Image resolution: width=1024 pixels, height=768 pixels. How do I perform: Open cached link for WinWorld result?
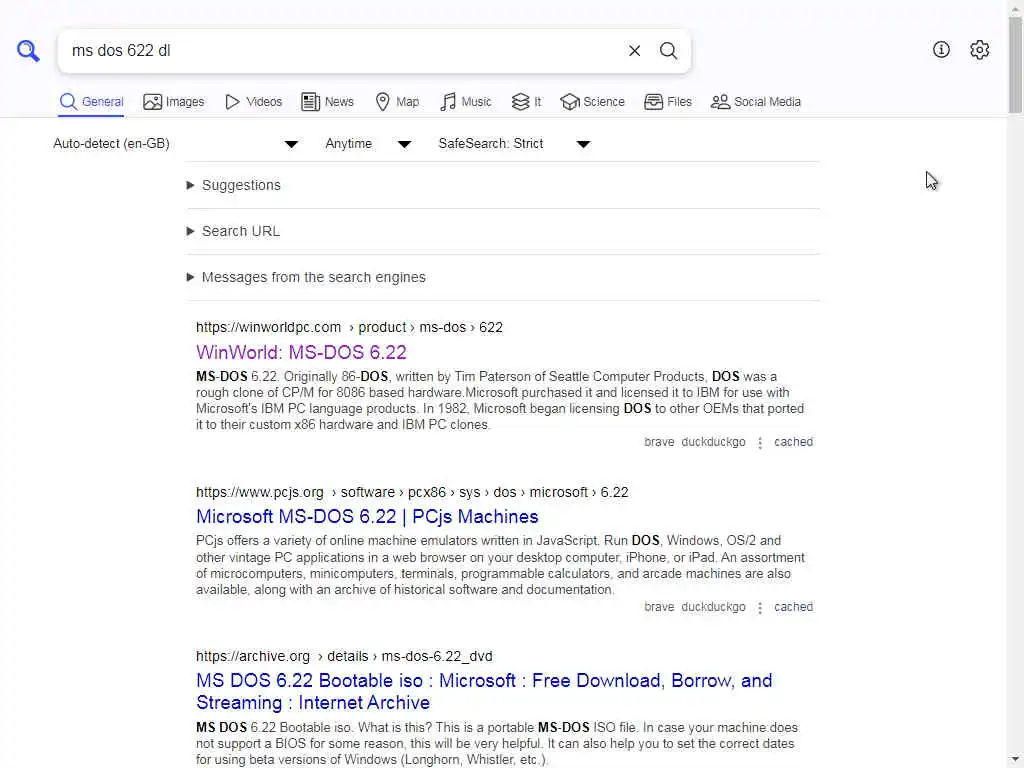(x=793, y=442)
